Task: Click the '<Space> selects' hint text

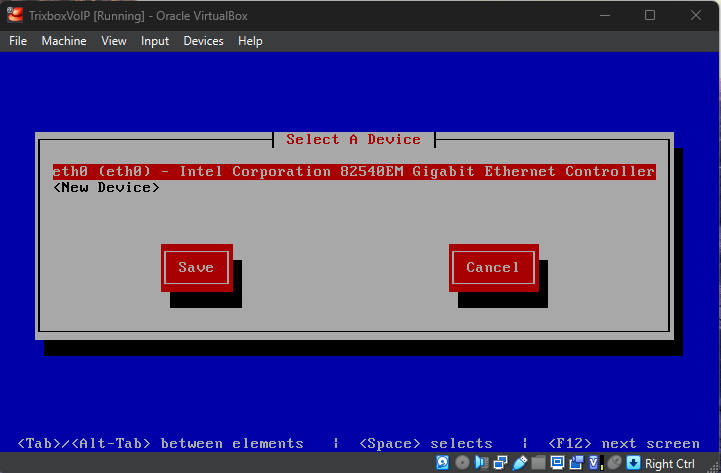Action: pos(426,444)
